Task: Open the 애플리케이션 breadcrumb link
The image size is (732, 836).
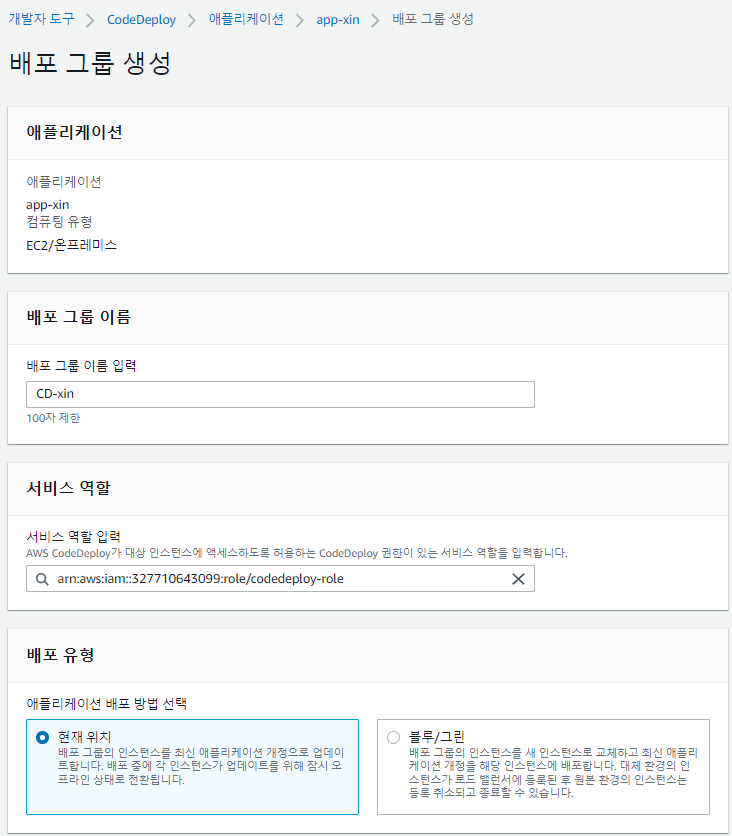Action: 246,19
